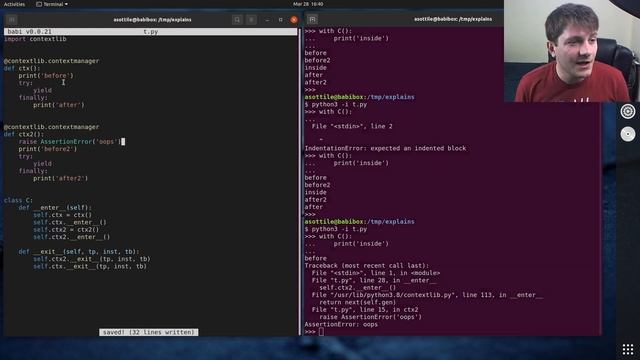Click 'File "t.py", line 15, in ctx2' line

(365, 310)
